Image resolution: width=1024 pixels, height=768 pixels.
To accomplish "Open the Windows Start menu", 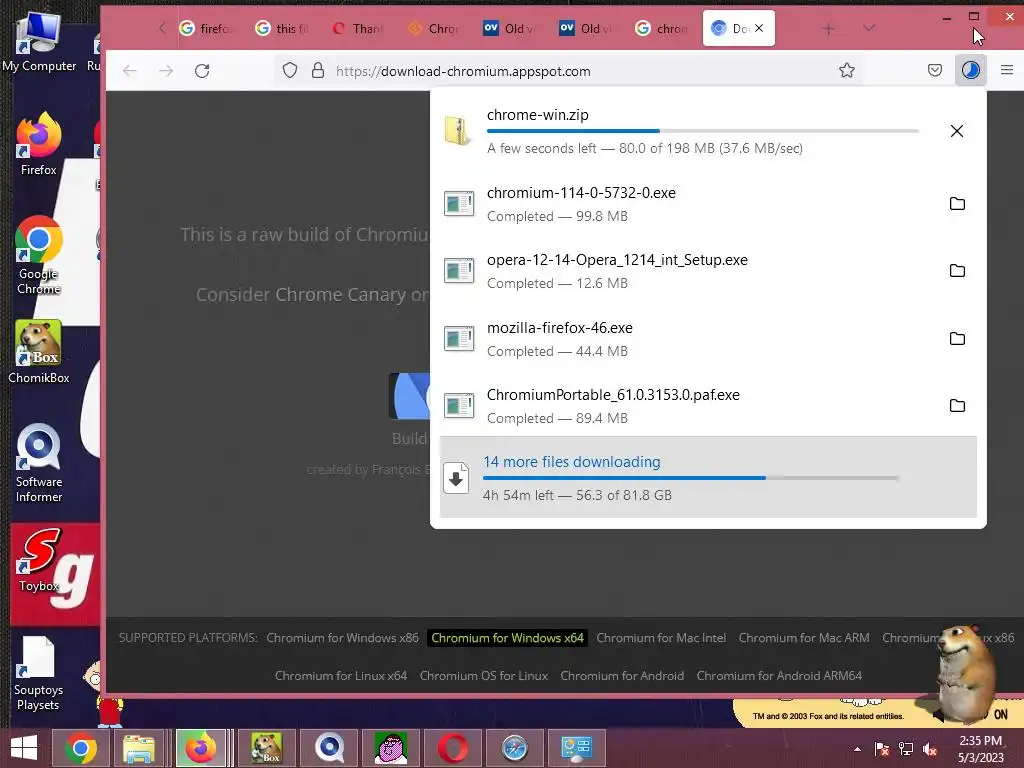I will coord(24,748).
